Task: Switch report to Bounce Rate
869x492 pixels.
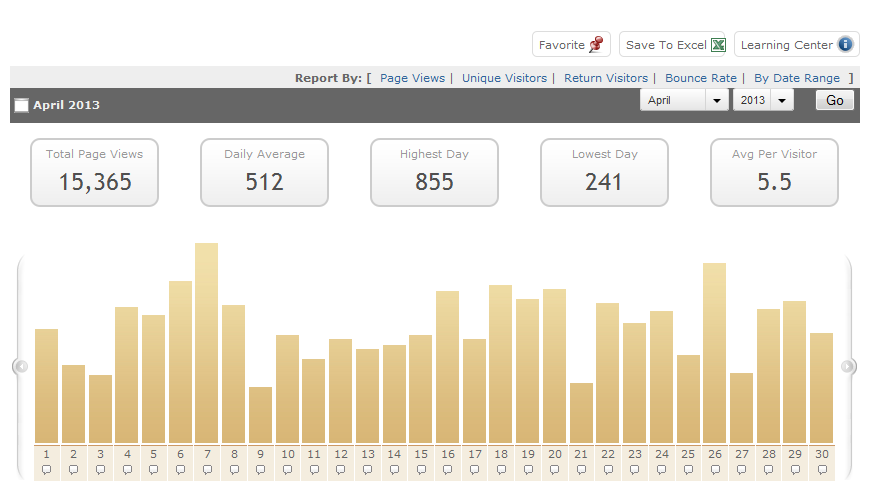Action: coord(701,78)
